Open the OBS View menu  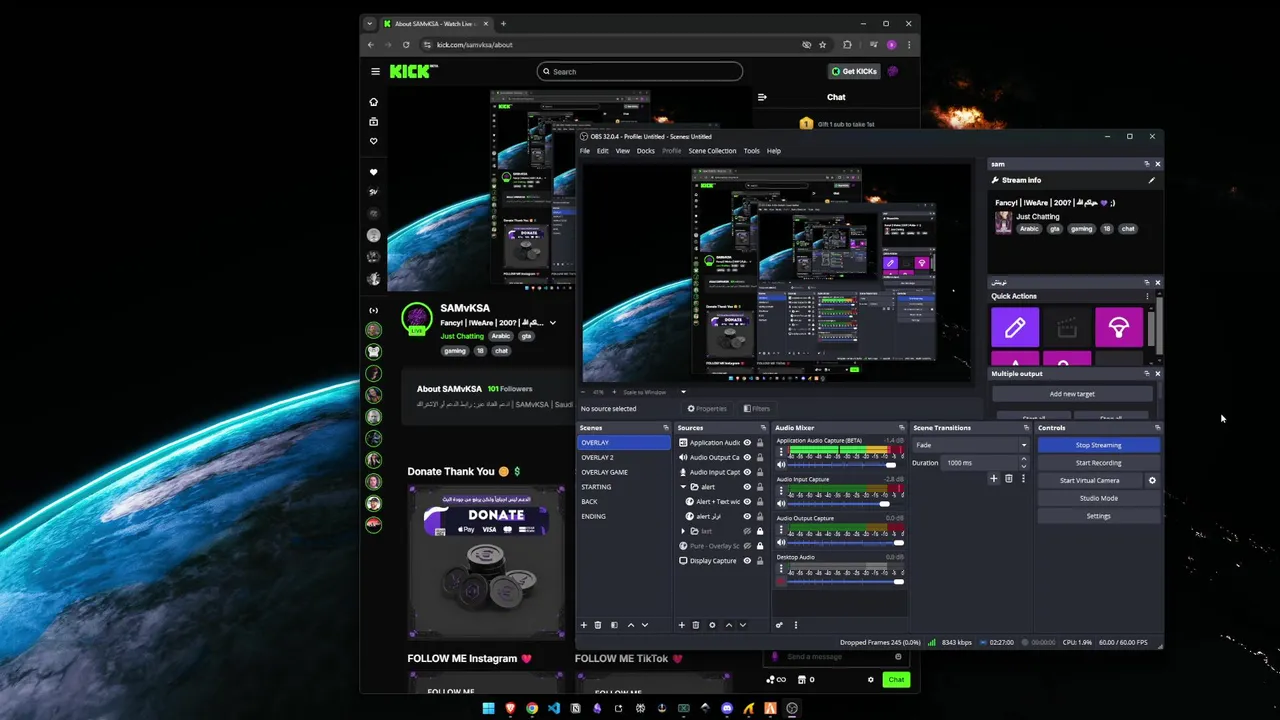pyautogui.click(x=623, y=151)
